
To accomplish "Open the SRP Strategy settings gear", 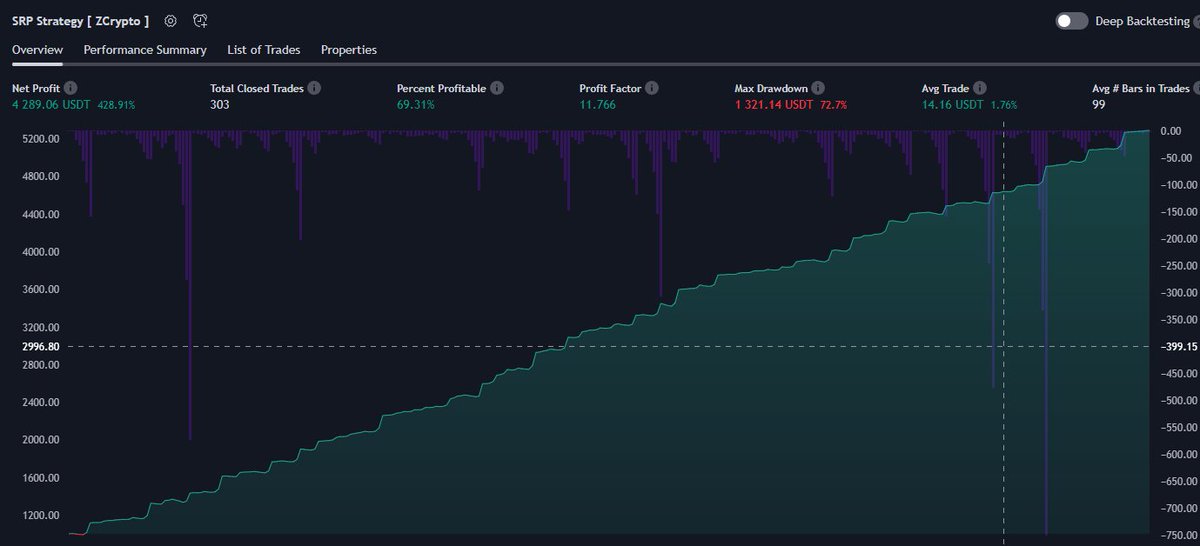I will click(x=171, y=21).
